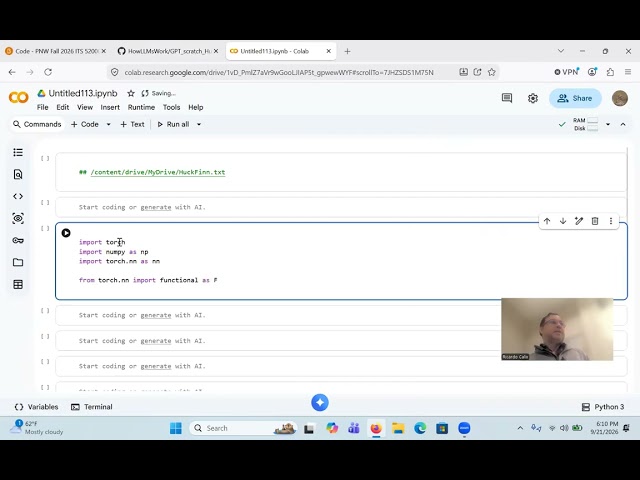Image resolution: width=640 pixels, height=480 pixels.
Task: Open the browser tab list dropdown
Action: point(561,51)
